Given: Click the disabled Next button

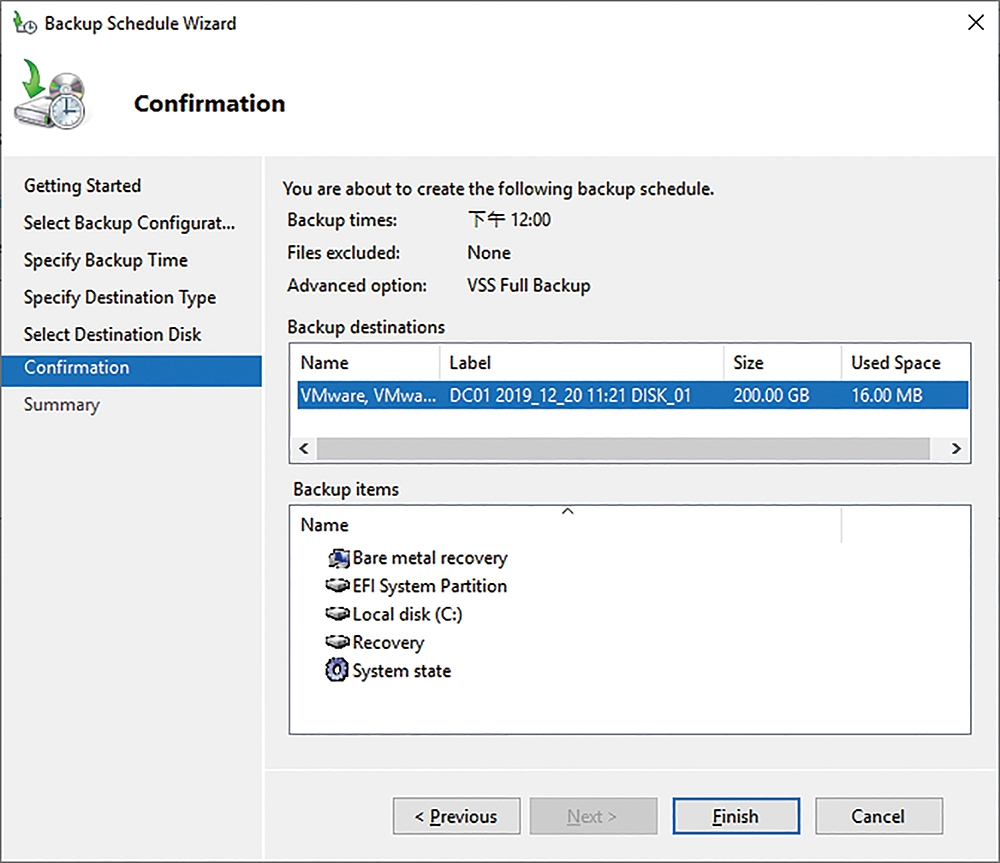Looking at the screenshot, I should (593, 816).
